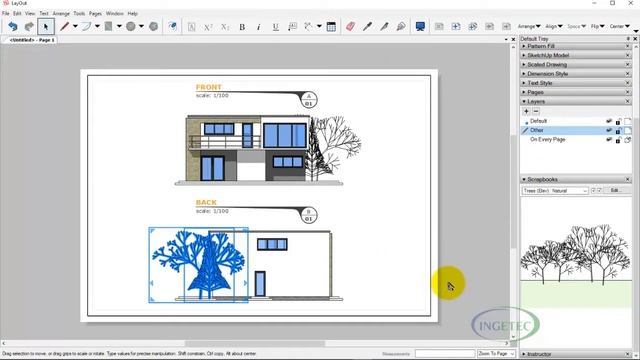Screen dimensions: 640x360
Task: Add a new layer with plus button
Action: point(526,111)
